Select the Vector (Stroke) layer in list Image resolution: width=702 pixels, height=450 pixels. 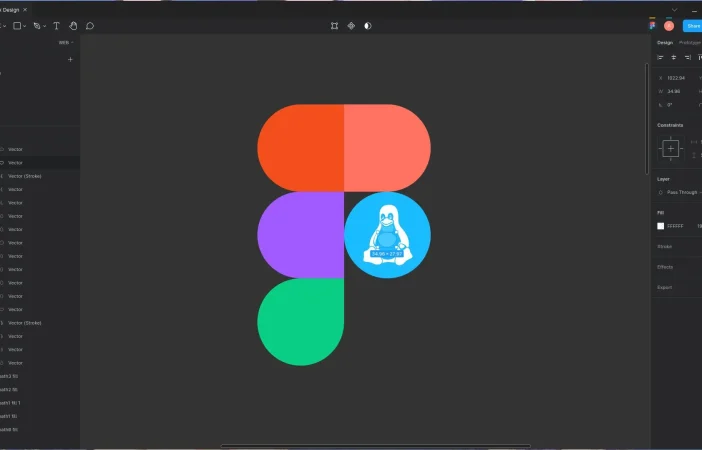[x=25, y=176]
